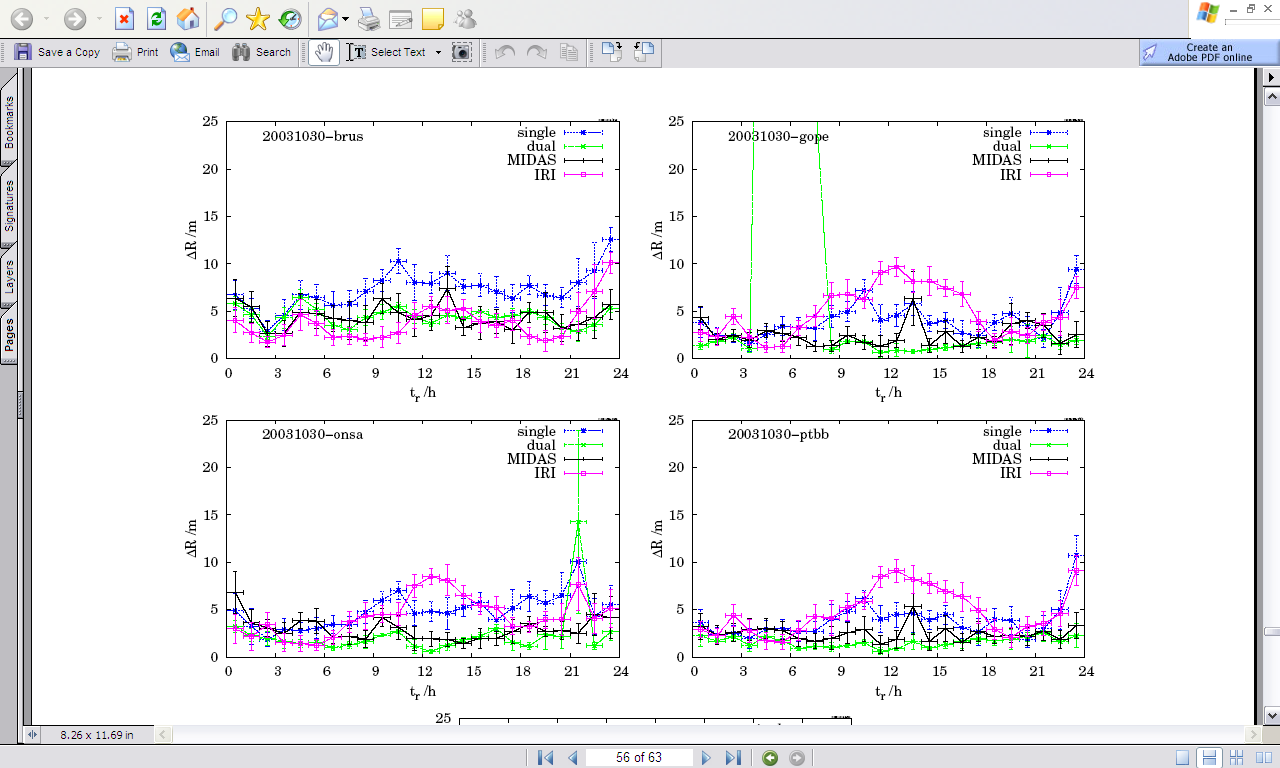Click gray Next View button
The height and width of the screenshot is (768, 1280).
[797, 757]
